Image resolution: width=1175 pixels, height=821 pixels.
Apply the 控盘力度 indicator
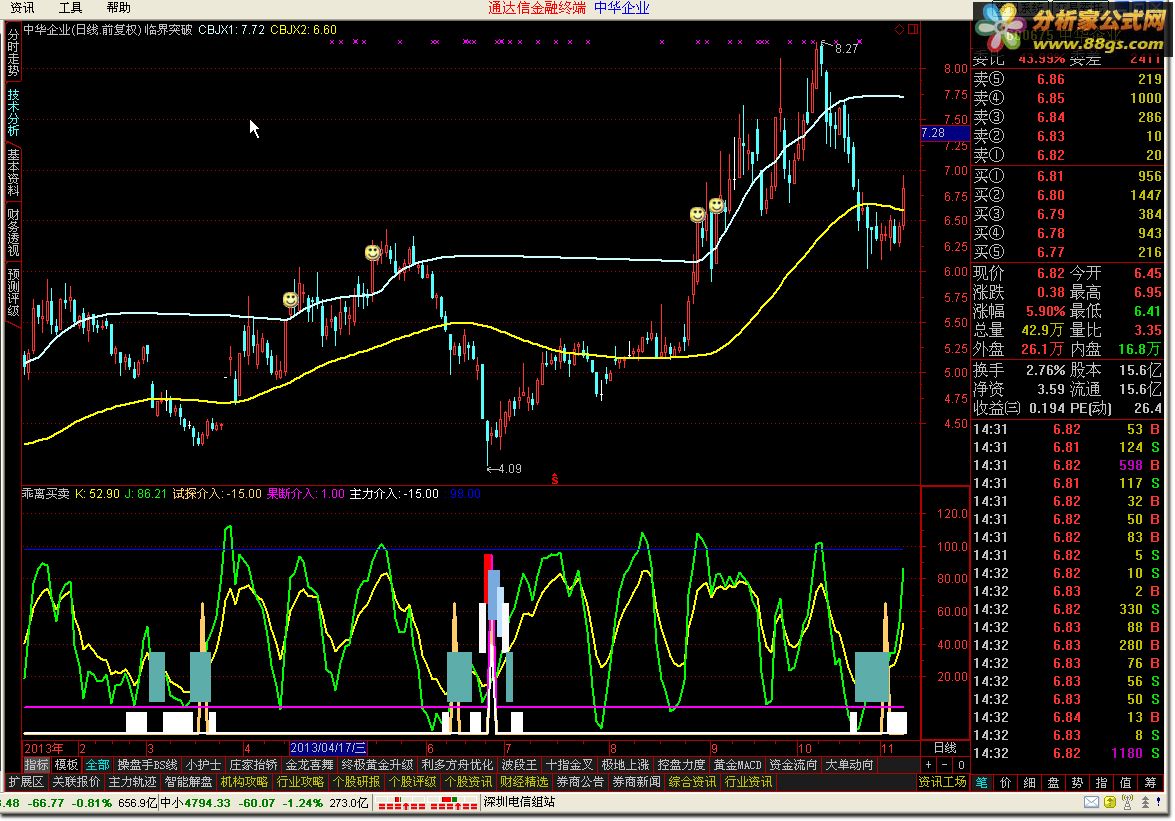(x=681, y=765)
